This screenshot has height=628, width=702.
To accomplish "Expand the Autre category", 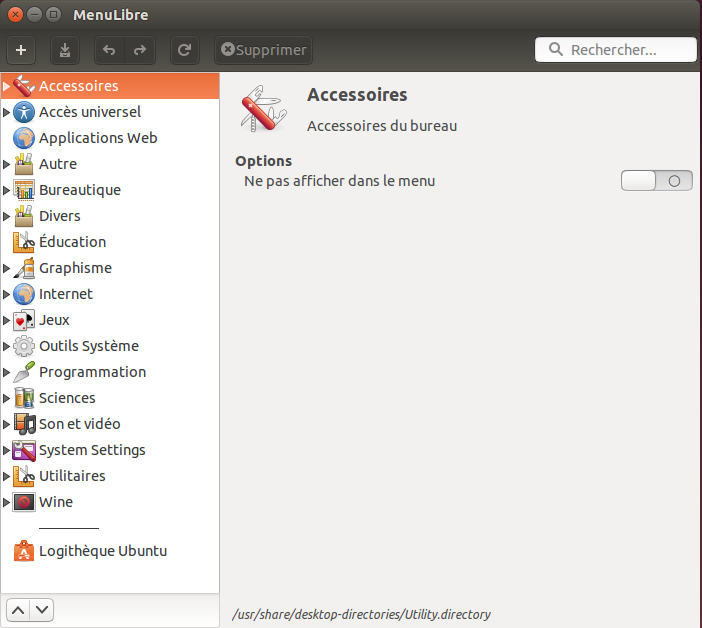I will [x=6, y=164].
